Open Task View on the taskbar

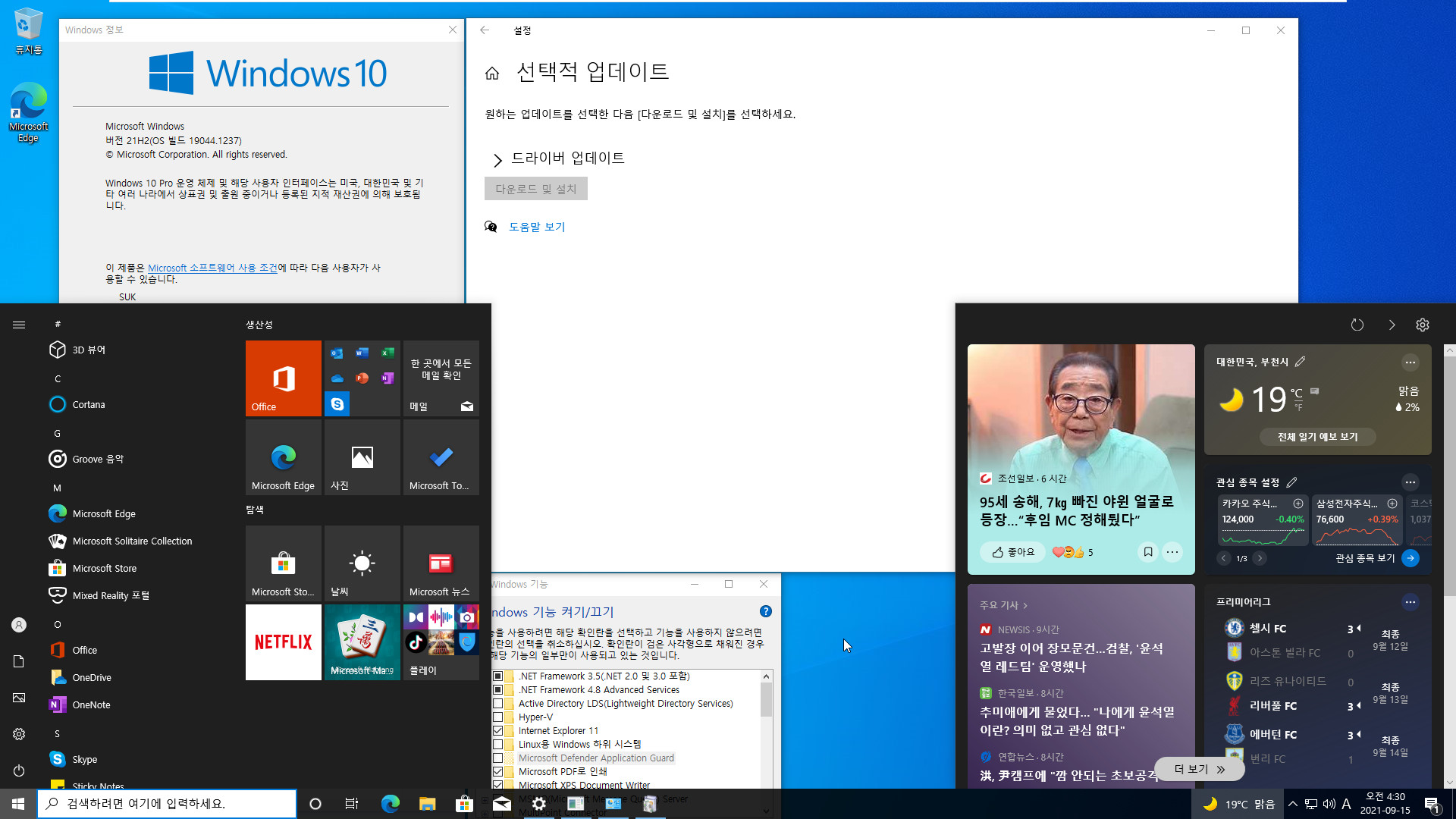tap(352, 804)
